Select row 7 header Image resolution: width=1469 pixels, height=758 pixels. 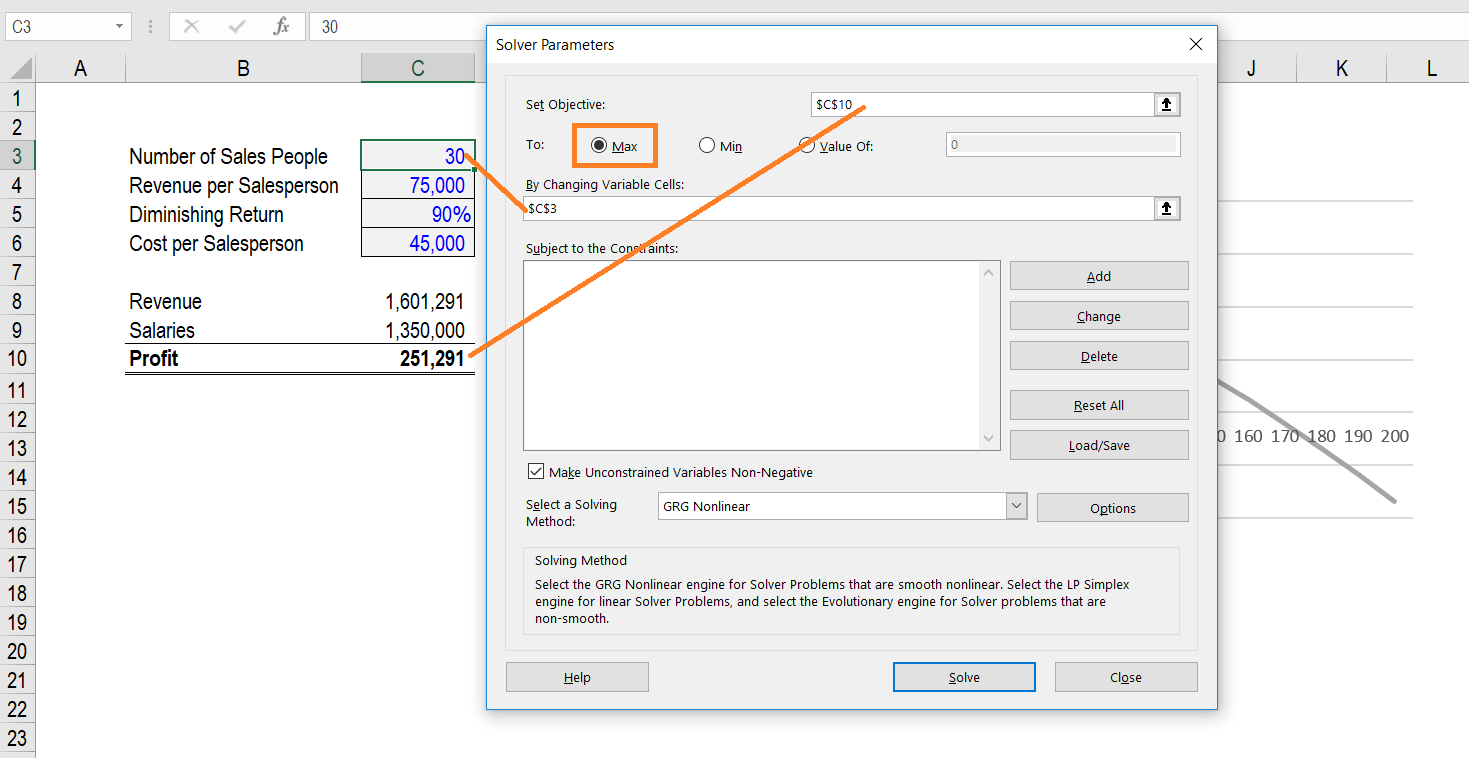point(17,272)
